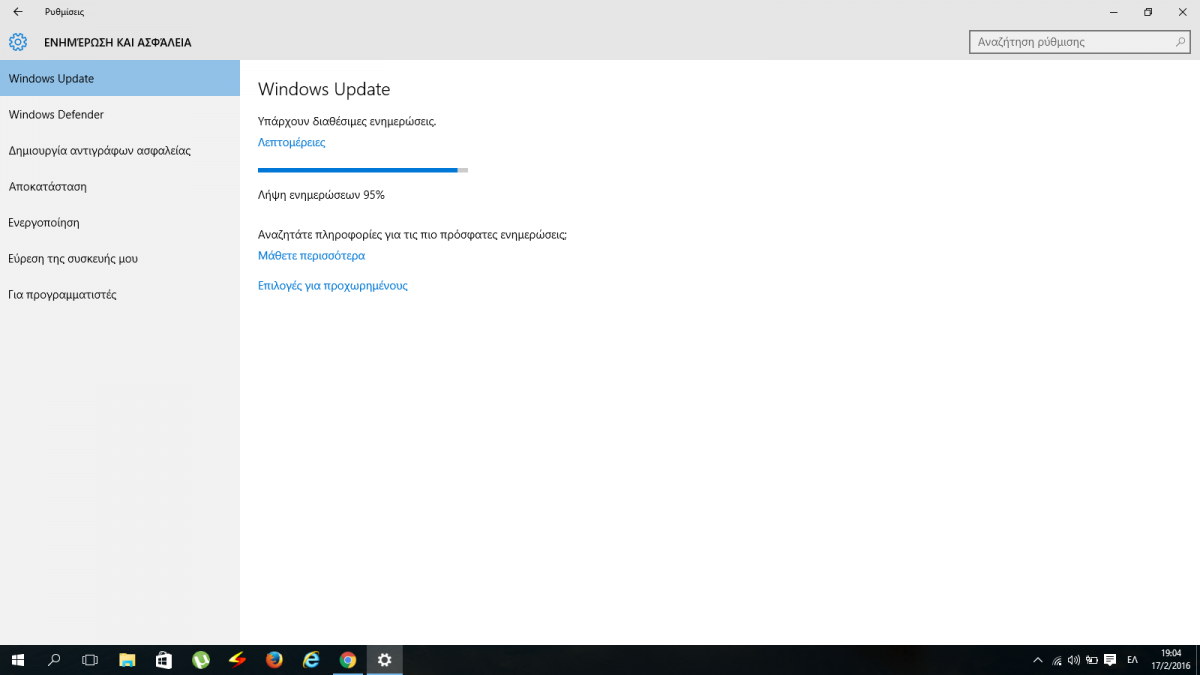Open the lightning bolt app on taskbar

tap(237, 660)
